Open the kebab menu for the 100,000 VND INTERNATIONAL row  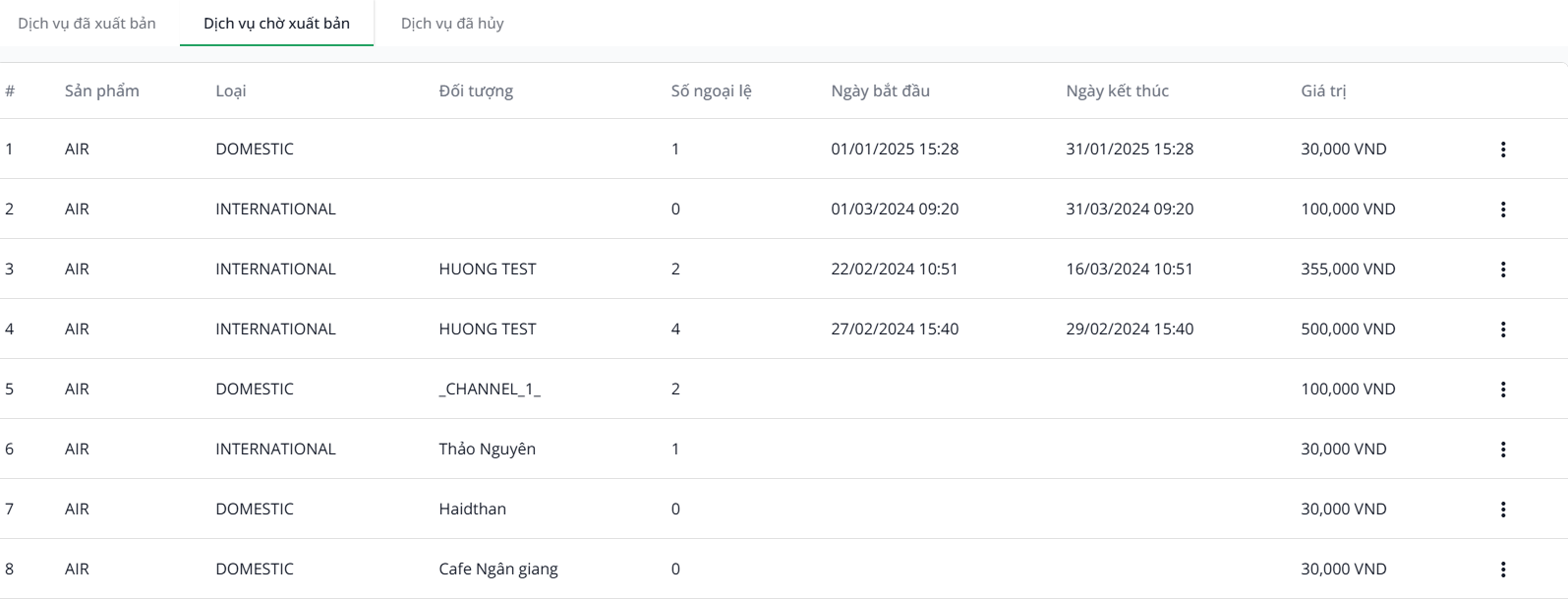(x=1502, y=210)
